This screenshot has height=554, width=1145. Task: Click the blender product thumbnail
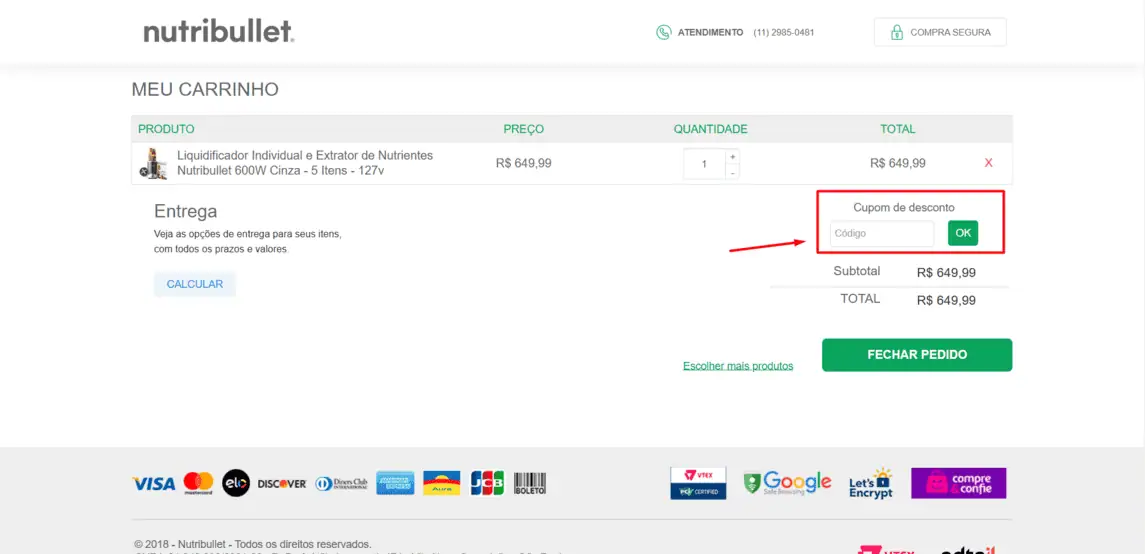(x=153, y=163)
